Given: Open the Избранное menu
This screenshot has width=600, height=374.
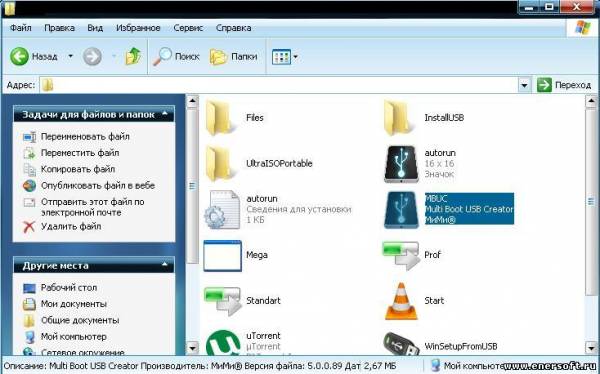Looking at the screenshot, I should (x=138, y=28).
